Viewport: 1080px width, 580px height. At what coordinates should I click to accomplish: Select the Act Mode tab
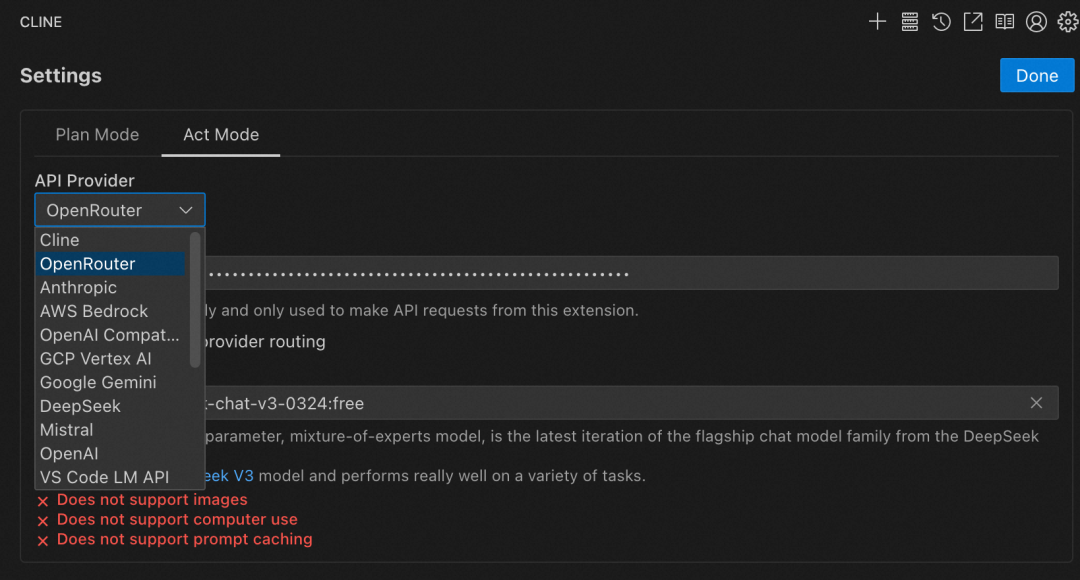pos(221,135)
